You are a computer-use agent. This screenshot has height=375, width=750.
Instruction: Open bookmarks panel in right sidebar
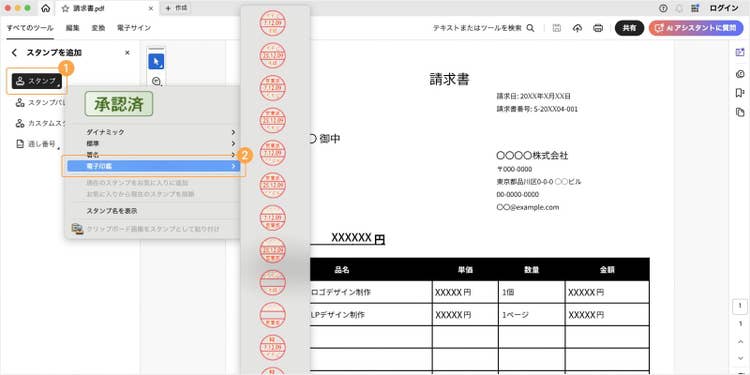point(740,93)
